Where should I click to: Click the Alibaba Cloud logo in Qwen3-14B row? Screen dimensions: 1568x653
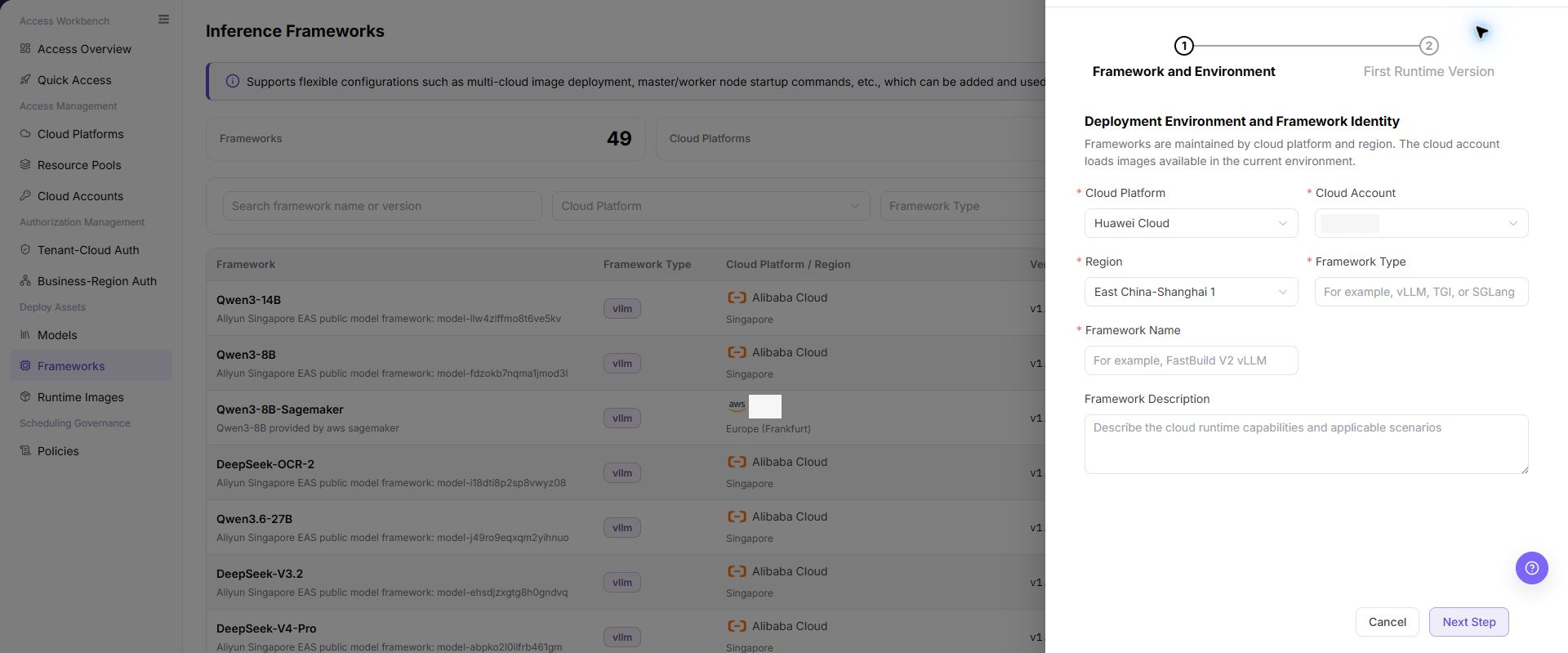point(737,297)
